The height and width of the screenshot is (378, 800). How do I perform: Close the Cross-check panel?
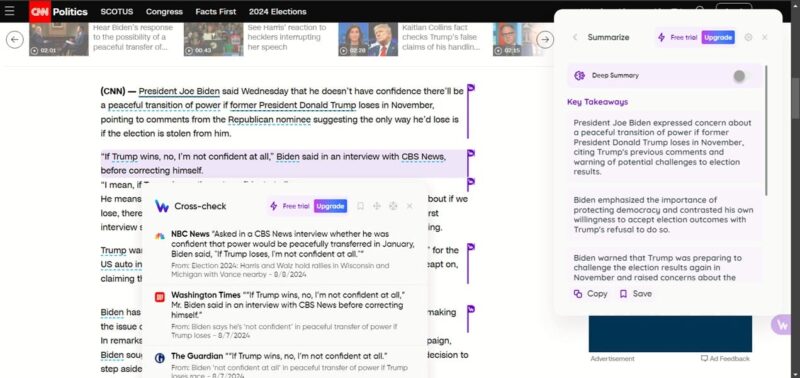(x=409, y=206)
